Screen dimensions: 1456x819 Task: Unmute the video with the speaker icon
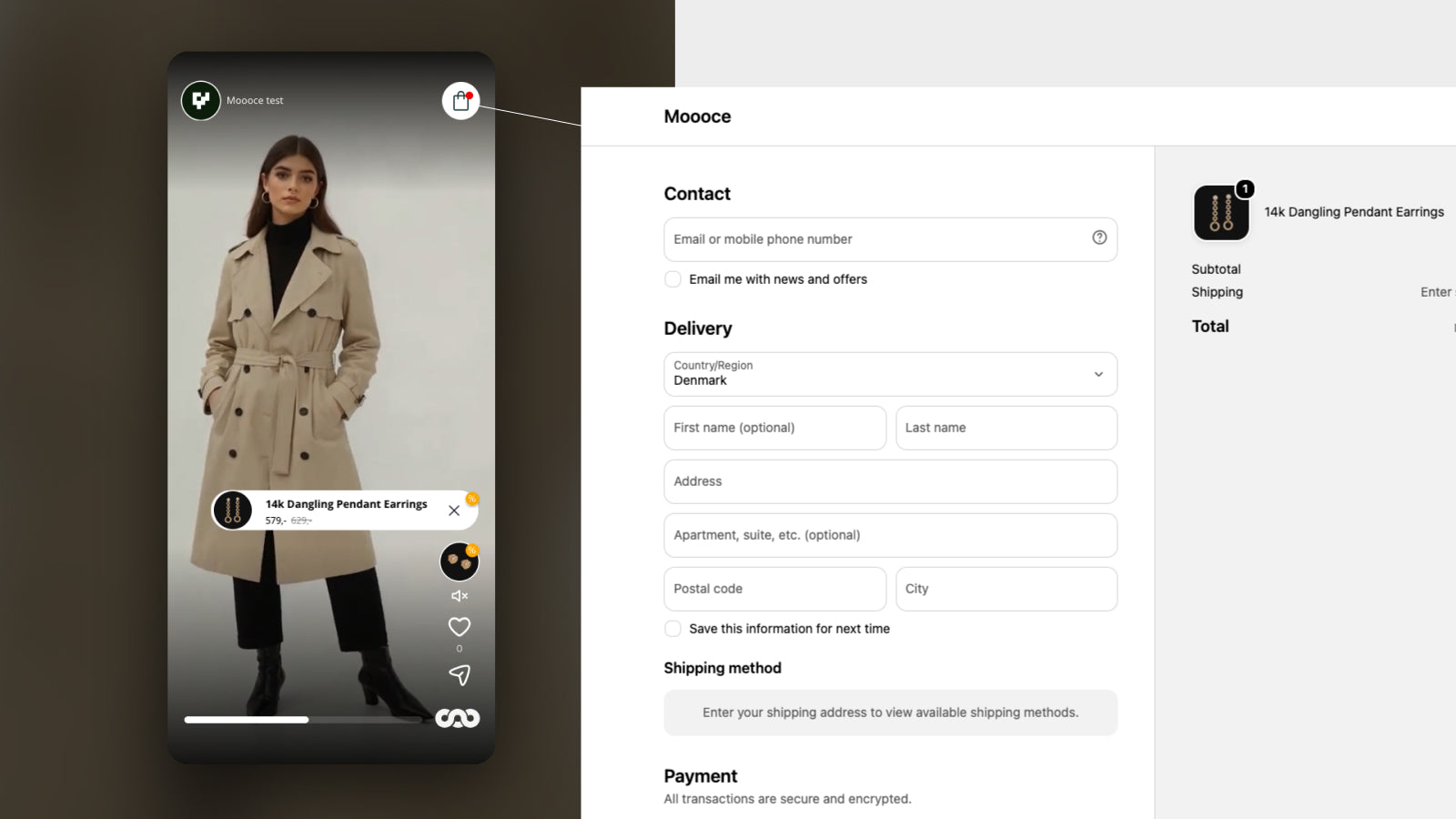pos(460,596)
